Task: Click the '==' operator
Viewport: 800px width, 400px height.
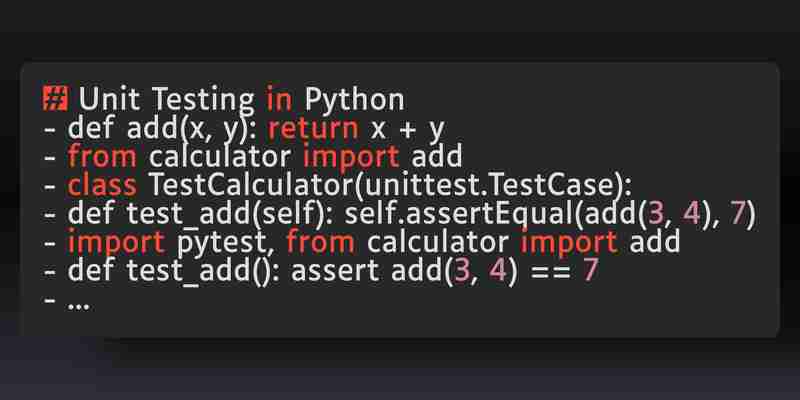Action: (550, 272)
